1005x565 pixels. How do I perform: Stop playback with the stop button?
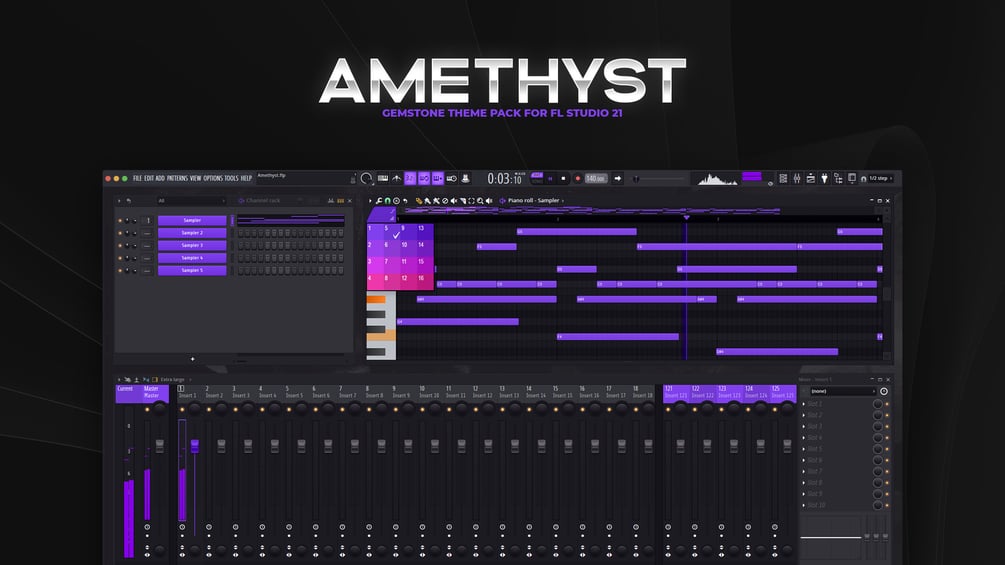pyautogui.click(x=563, y=179)
